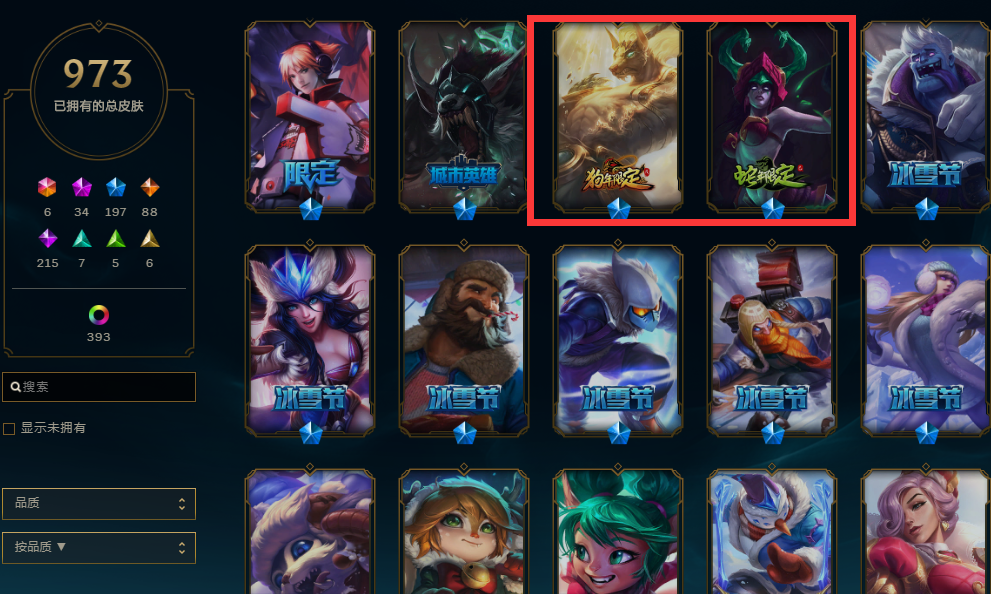Click the rainbow chroma ring icon above 393

[x=99, y=315]
